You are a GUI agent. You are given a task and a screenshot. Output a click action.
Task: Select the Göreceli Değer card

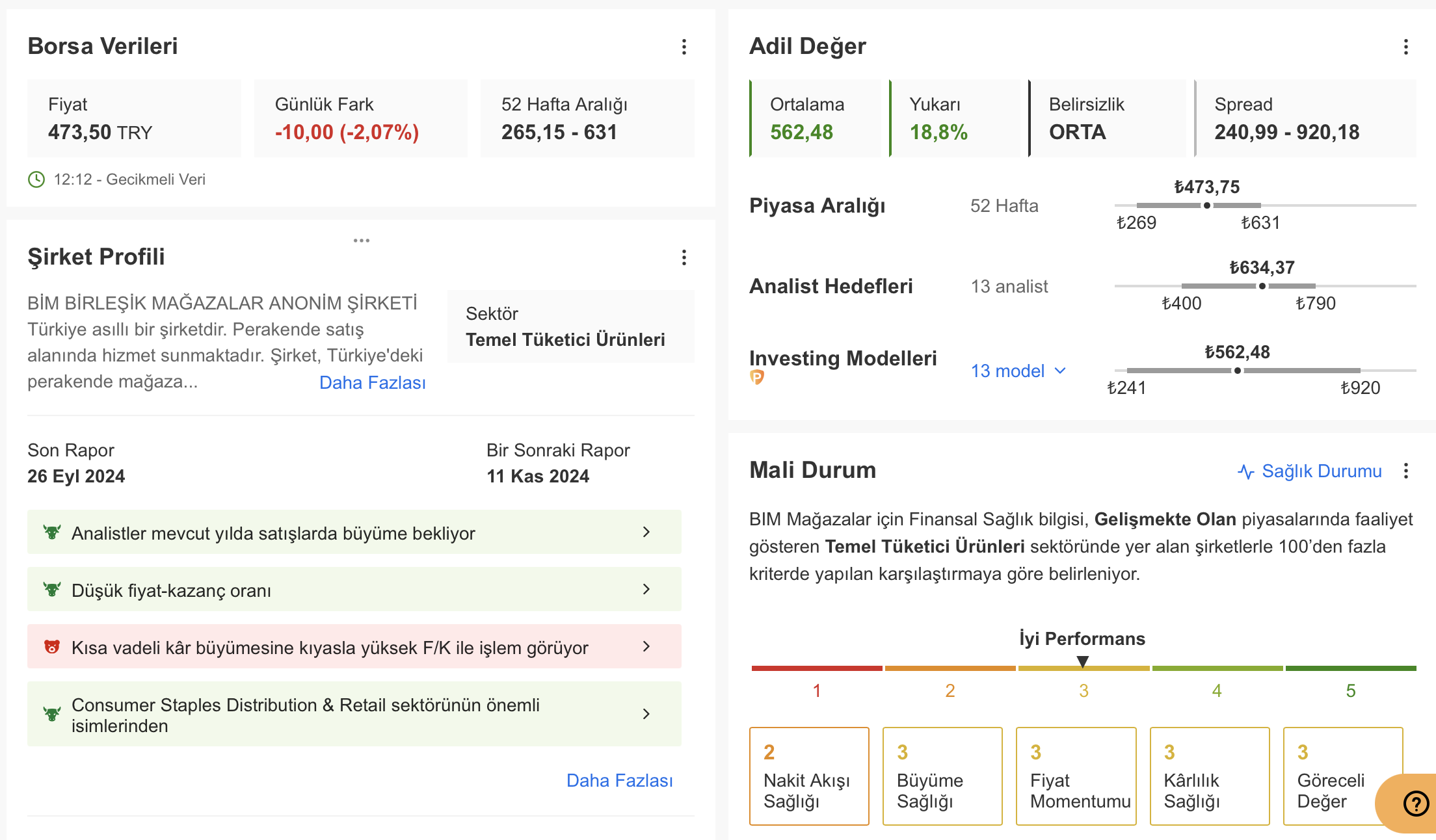(x=1343, y=776)
